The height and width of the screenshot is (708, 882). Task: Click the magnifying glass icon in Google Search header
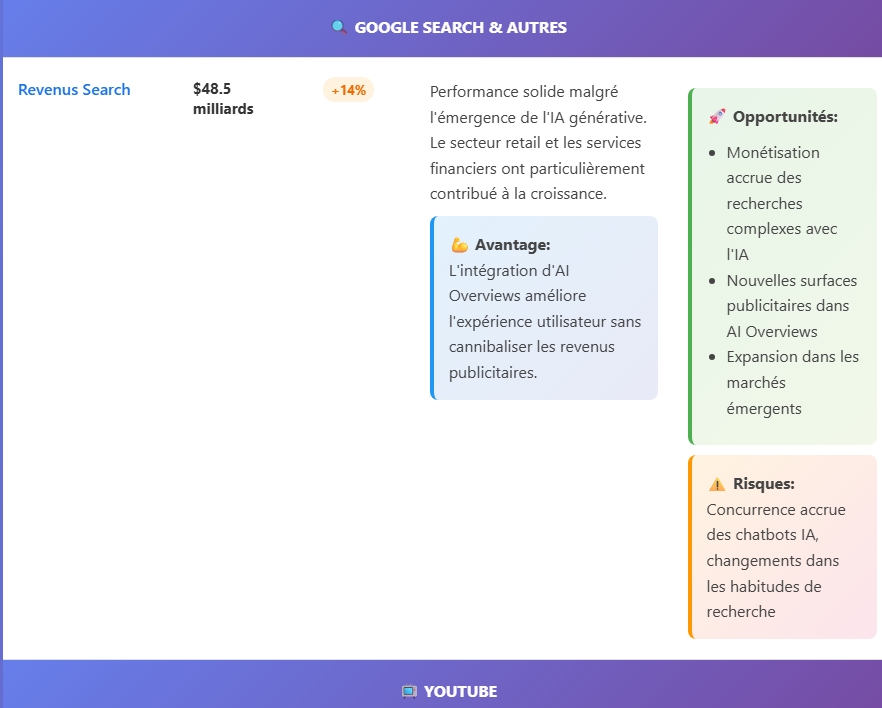click(x=339, y=27)
